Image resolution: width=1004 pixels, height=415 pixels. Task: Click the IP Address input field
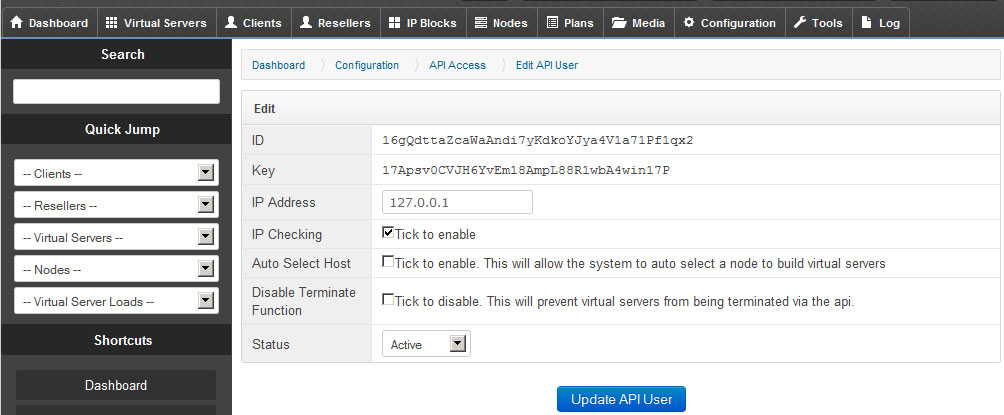(457, 203)
